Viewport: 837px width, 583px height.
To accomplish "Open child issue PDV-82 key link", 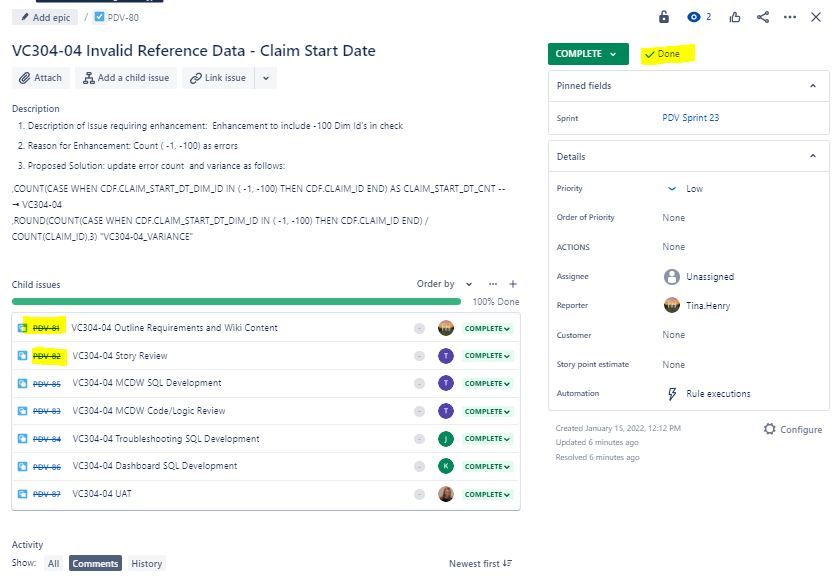I will click(46, 356).
